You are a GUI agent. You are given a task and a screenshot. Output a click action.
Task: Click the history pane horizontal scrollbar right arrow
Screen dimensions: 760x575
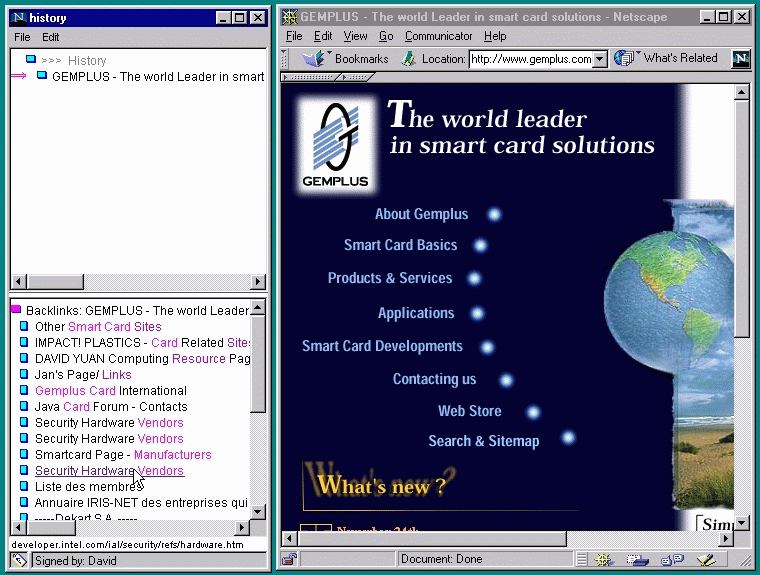(x=258, y=281)
